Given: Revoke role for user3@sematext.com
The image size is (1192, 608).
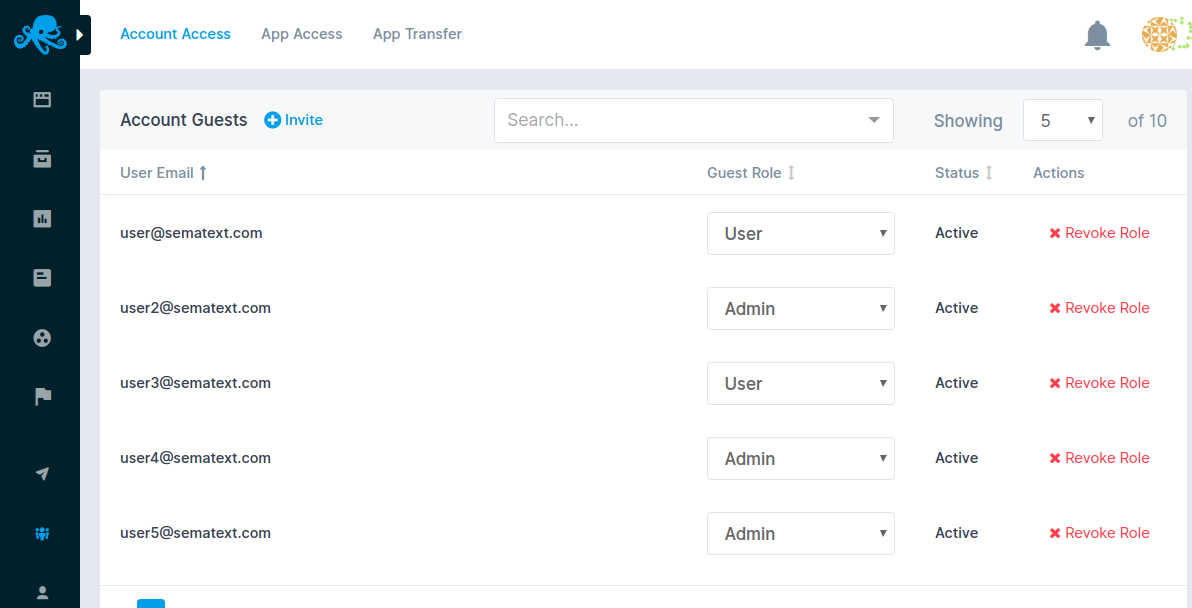Looking at the screenshot, I should tap(1099, 383).
